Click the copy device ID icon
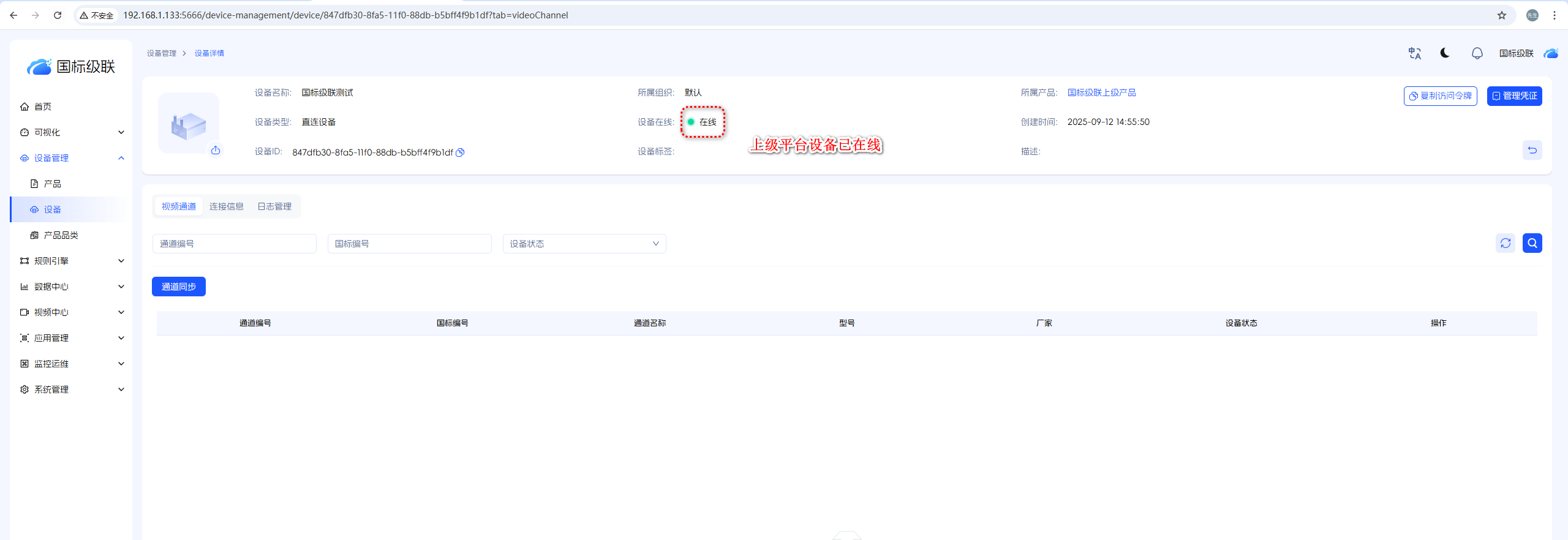The image size is (1568, 540). point(460,152)
